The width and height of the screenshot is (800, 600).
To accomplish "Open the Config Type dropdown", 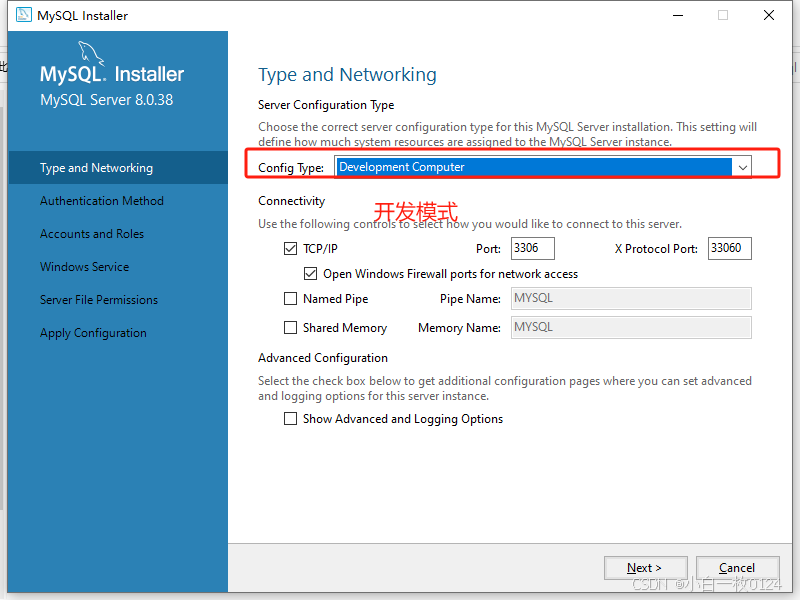I will [x=743, y=169].
